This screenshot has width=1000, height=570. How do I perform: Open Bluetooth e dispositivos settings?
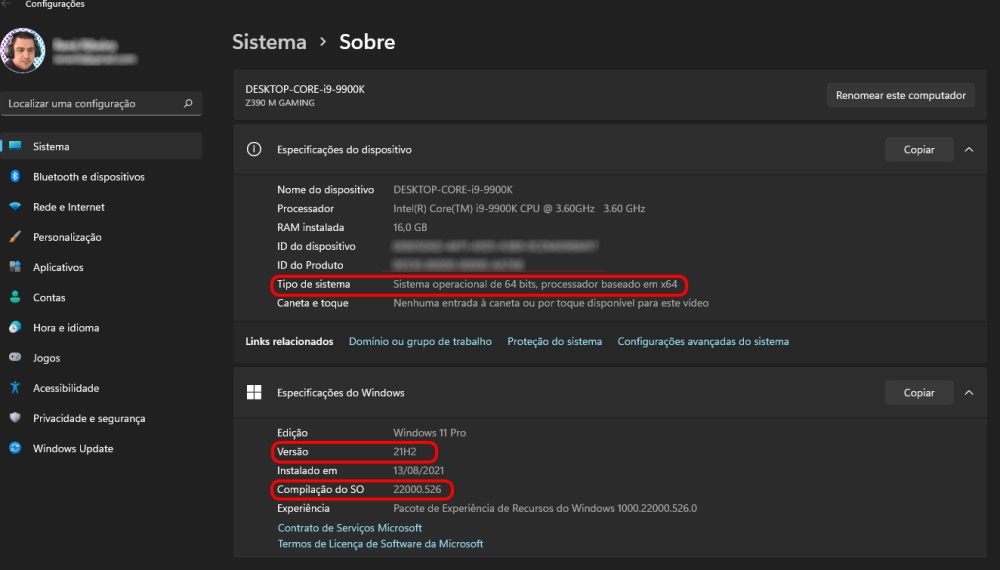(101, 177)
